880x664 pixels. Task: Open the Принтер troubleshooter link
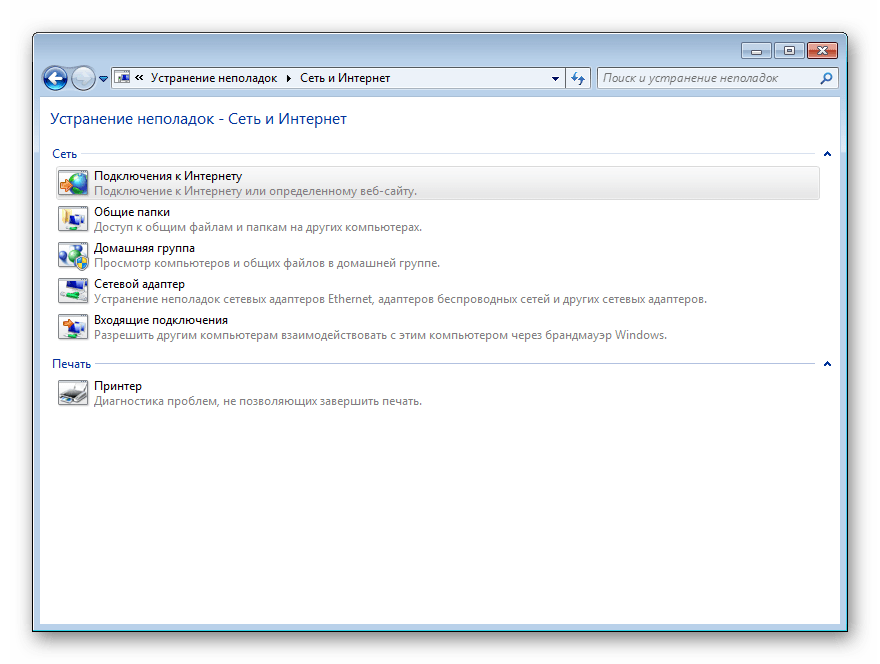[118, 386]
